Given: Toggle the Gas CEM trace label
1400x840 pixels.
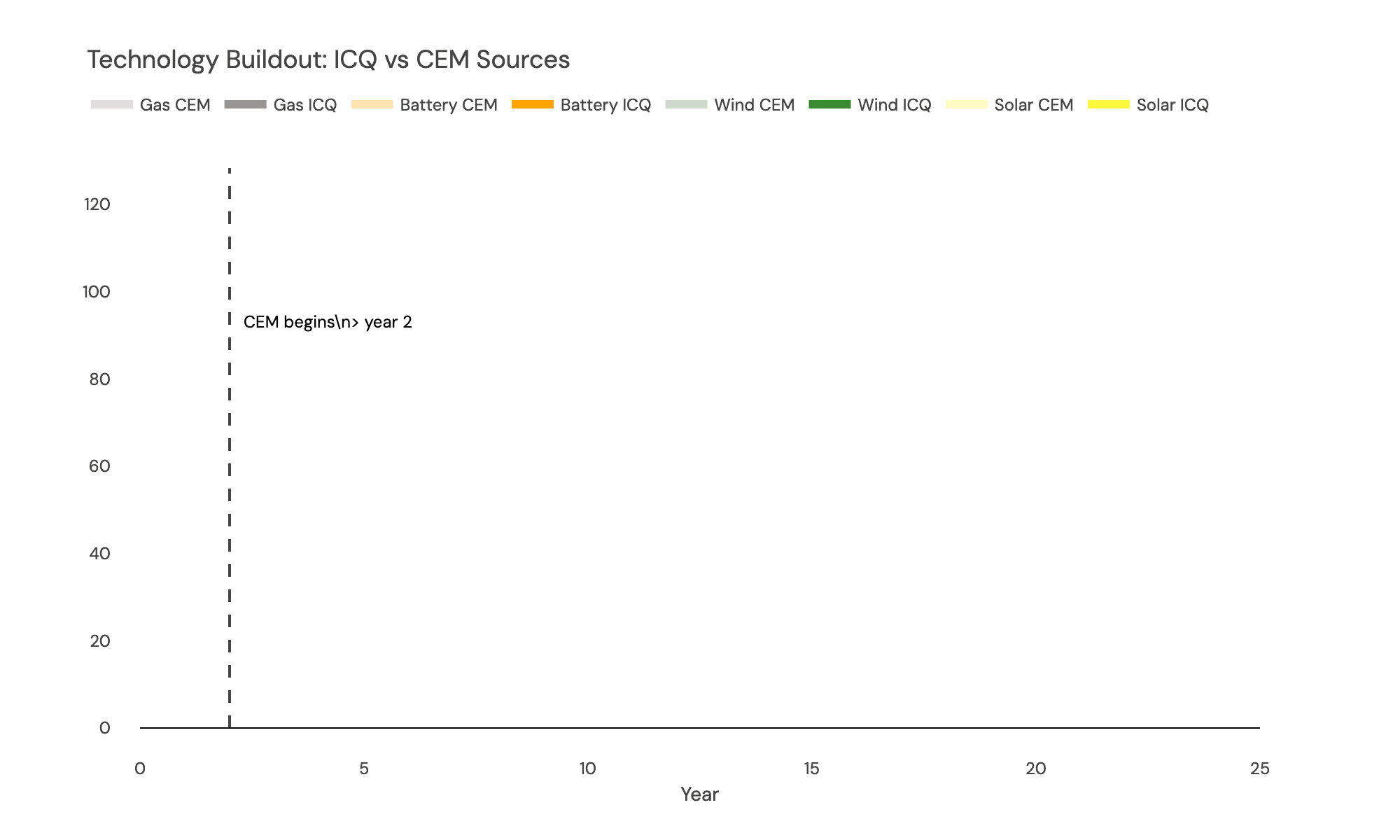Looking at the screenshot, I should (175, 105).
